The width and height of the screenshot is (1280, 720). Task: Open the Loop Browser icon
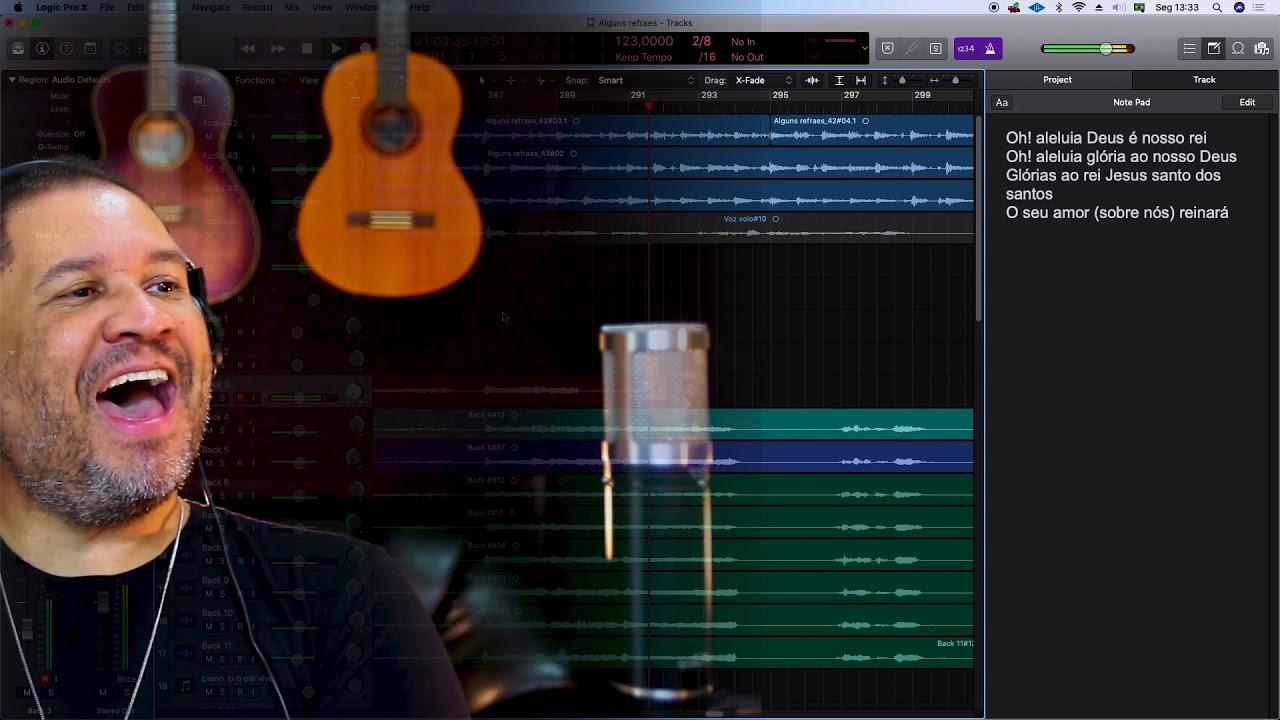tap(1237, 48)
